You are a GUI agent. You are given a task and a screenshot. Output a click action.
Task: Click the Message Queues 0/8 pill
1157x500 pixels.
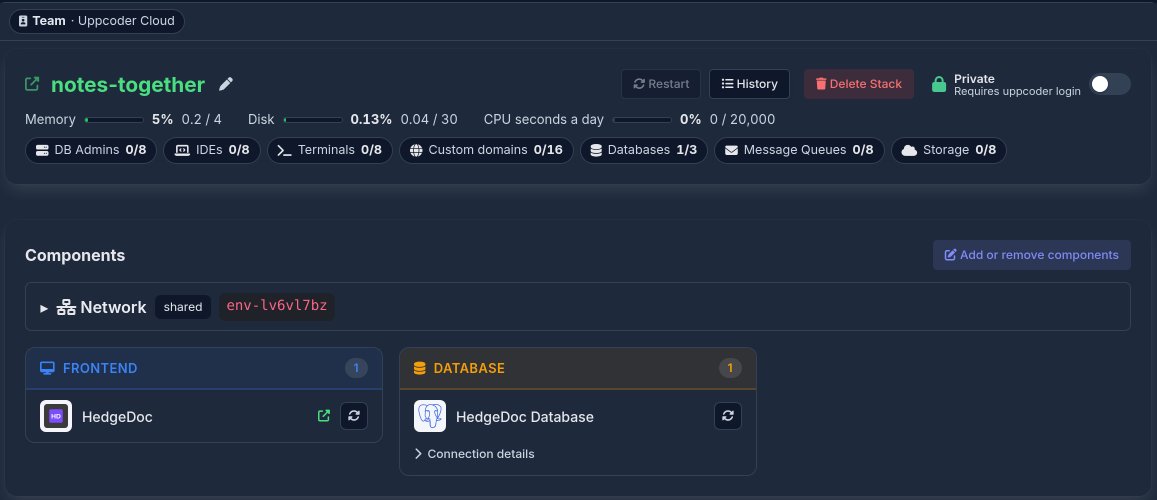click(799, 150)
